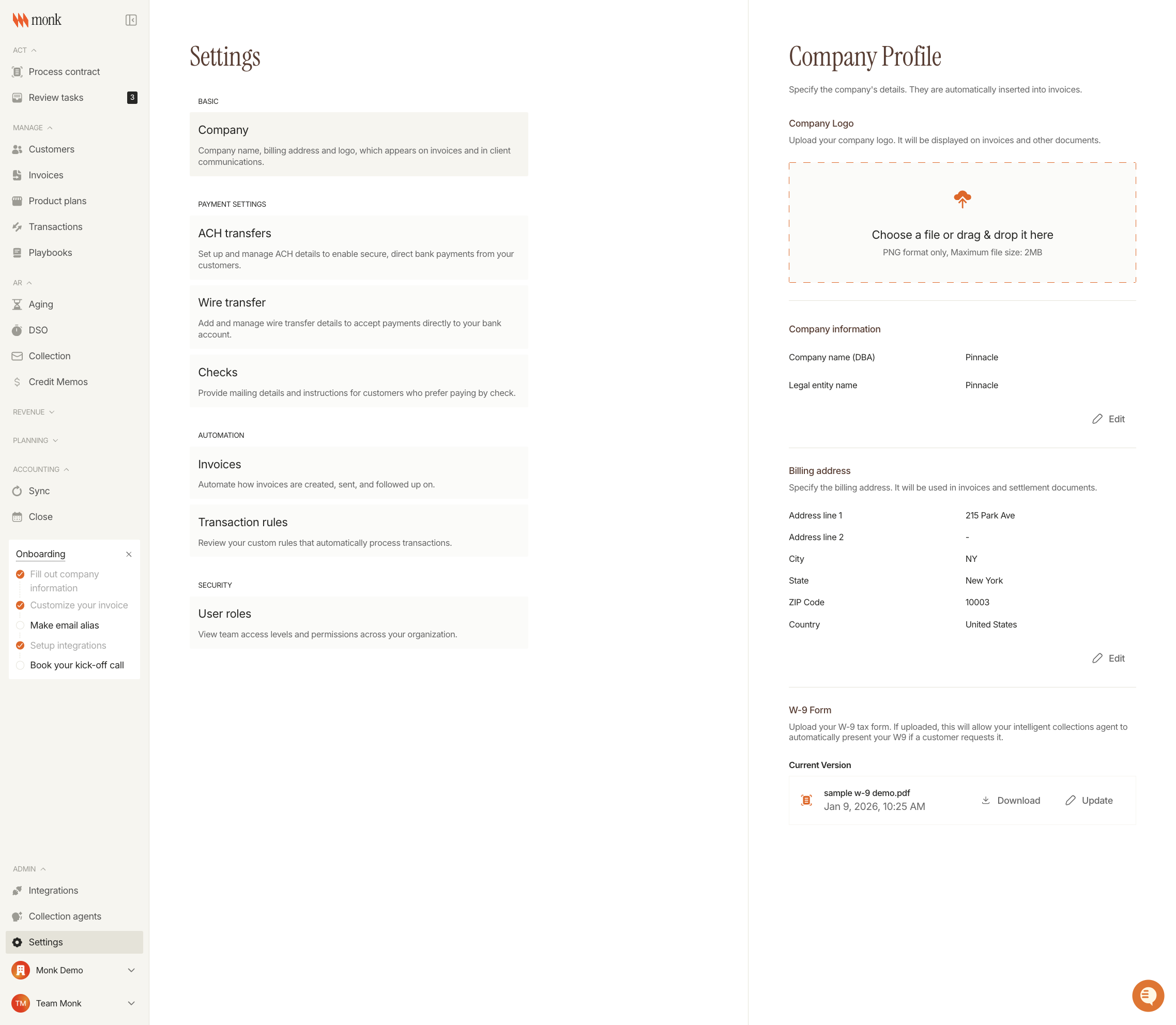
Task: Click the logo drag-and-drop upload zone
Action: (963, 224)
